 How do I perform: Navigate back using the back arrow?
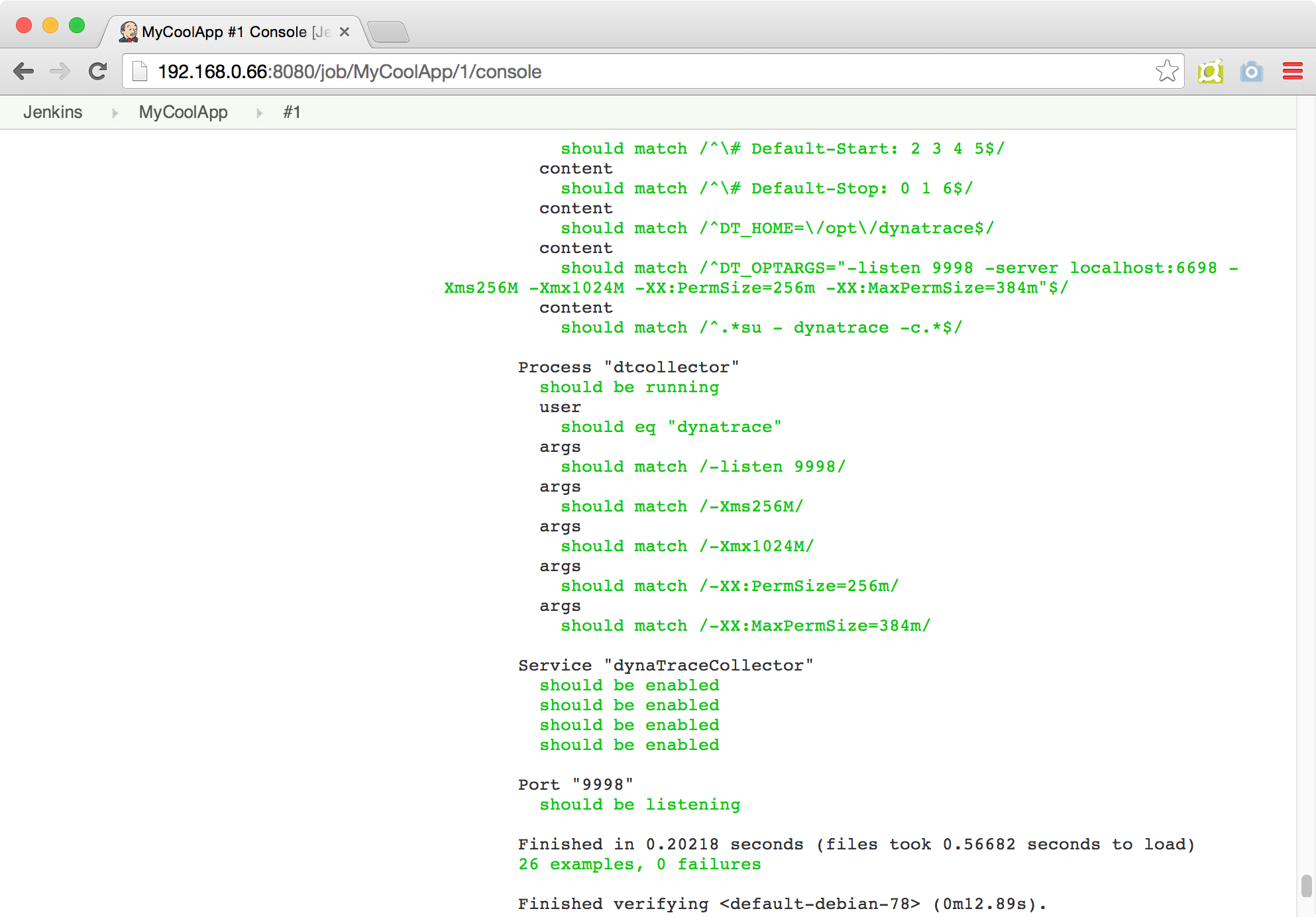25,71
